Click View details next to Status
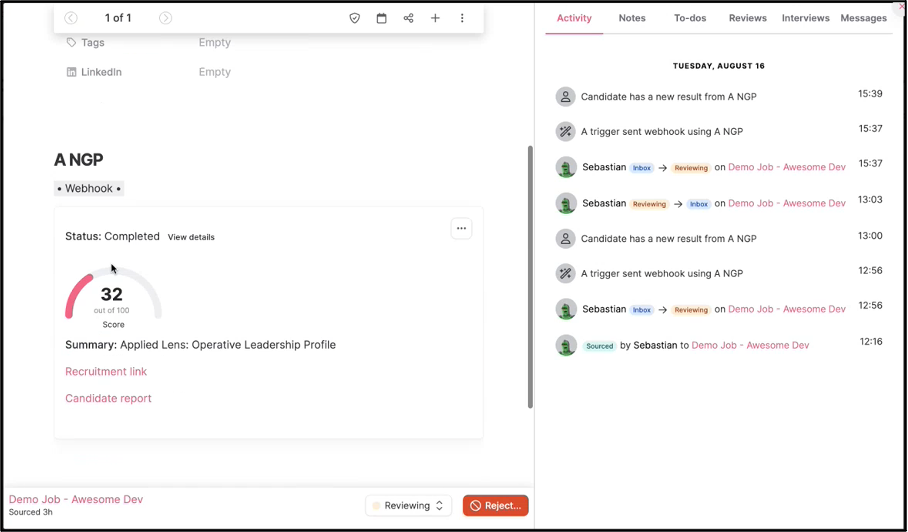The width and height of the screenshot is (908, 532). pyautogui.click(x=191, y=237)
